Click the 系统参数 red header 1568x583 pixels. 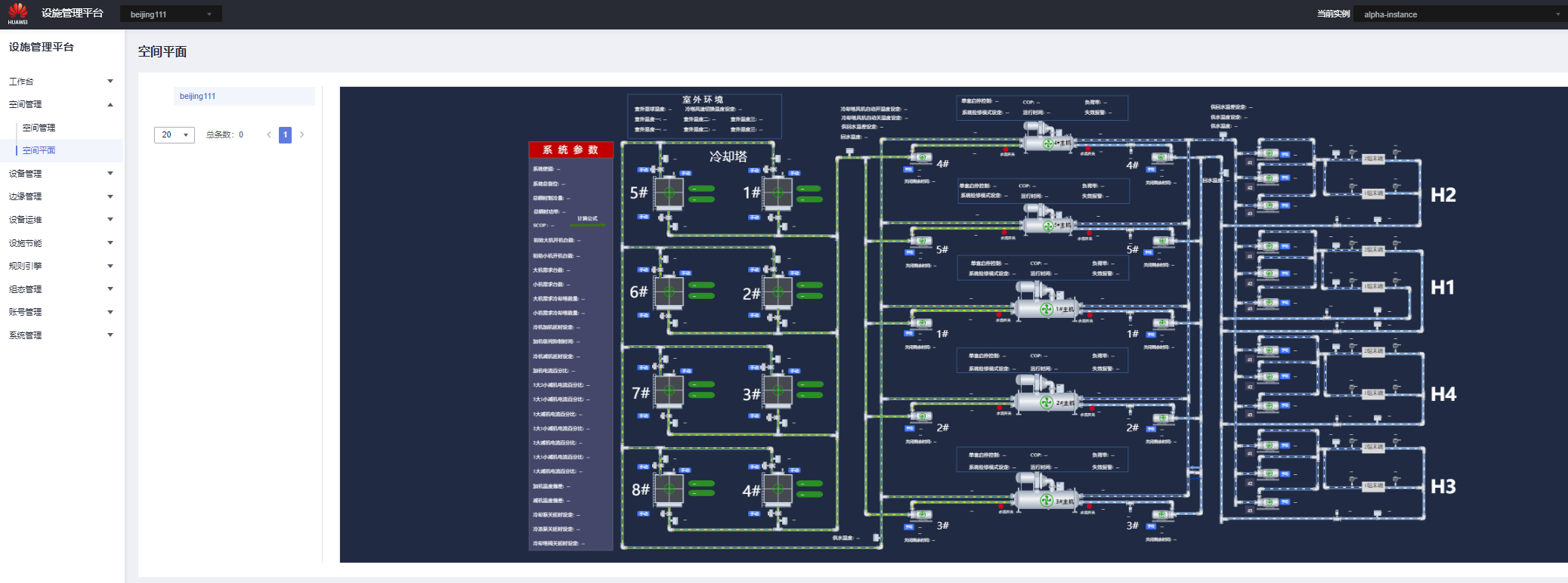coord(571,150)
